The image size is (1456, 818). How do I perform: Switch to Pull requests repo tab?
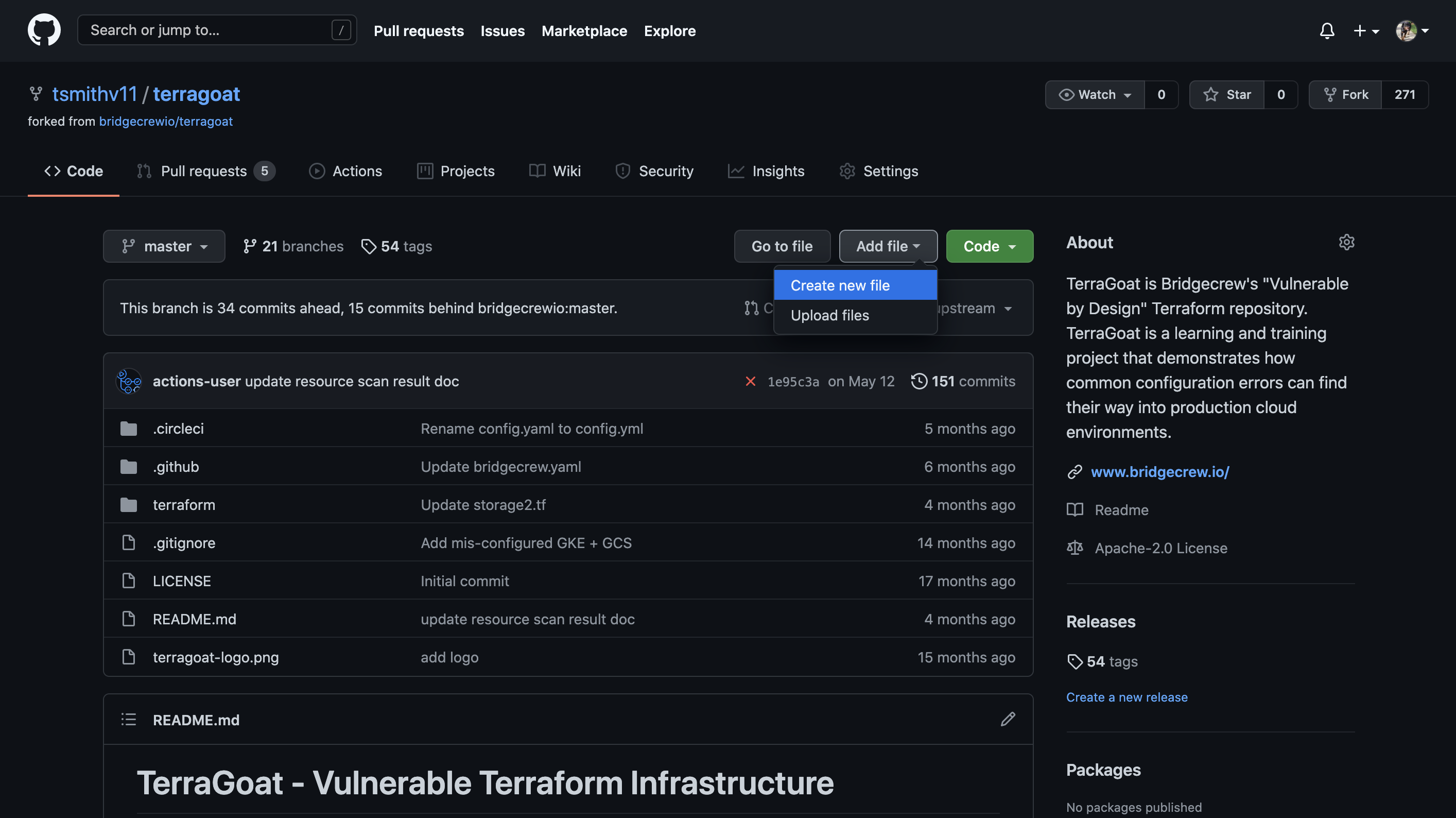coord(206,171)
